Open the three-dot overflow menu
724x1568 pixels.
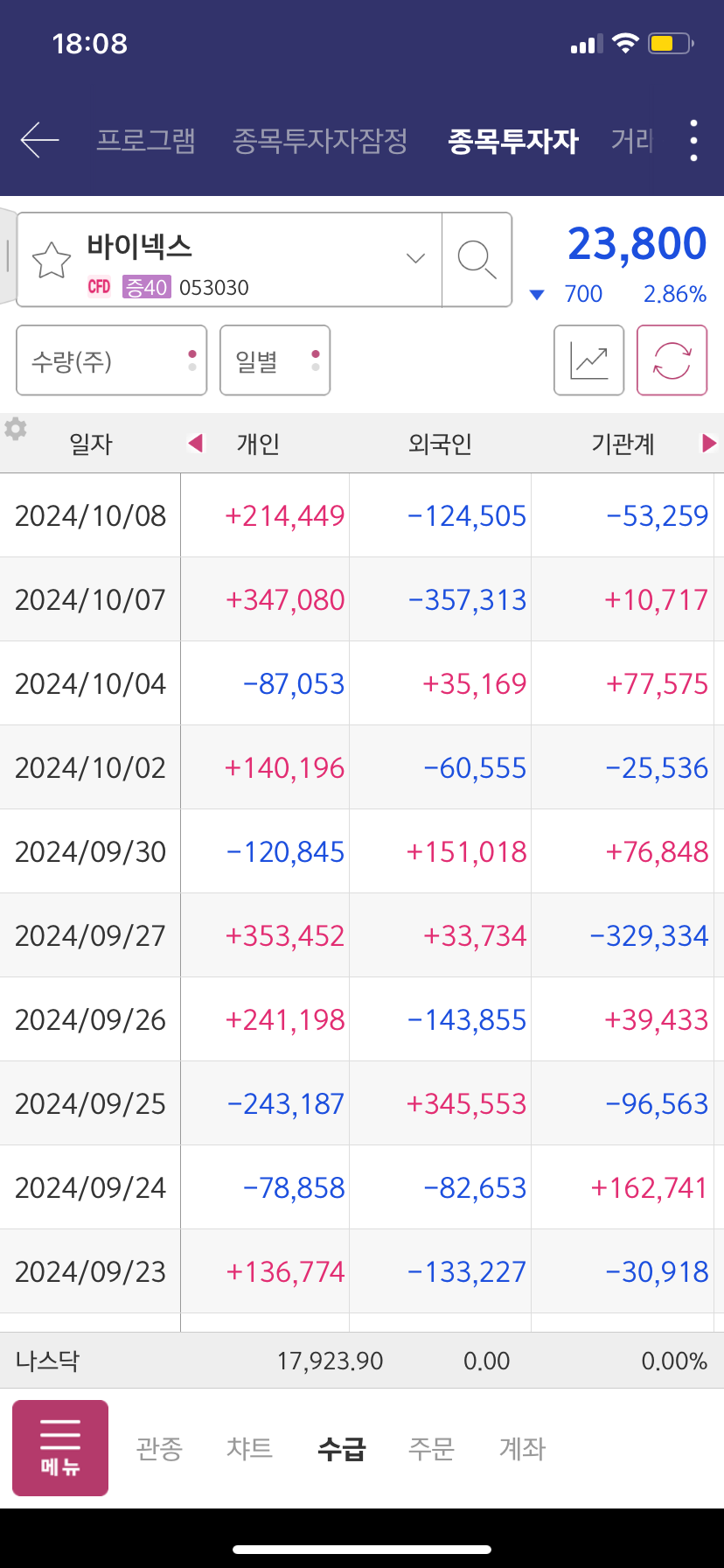pos(693,140)
